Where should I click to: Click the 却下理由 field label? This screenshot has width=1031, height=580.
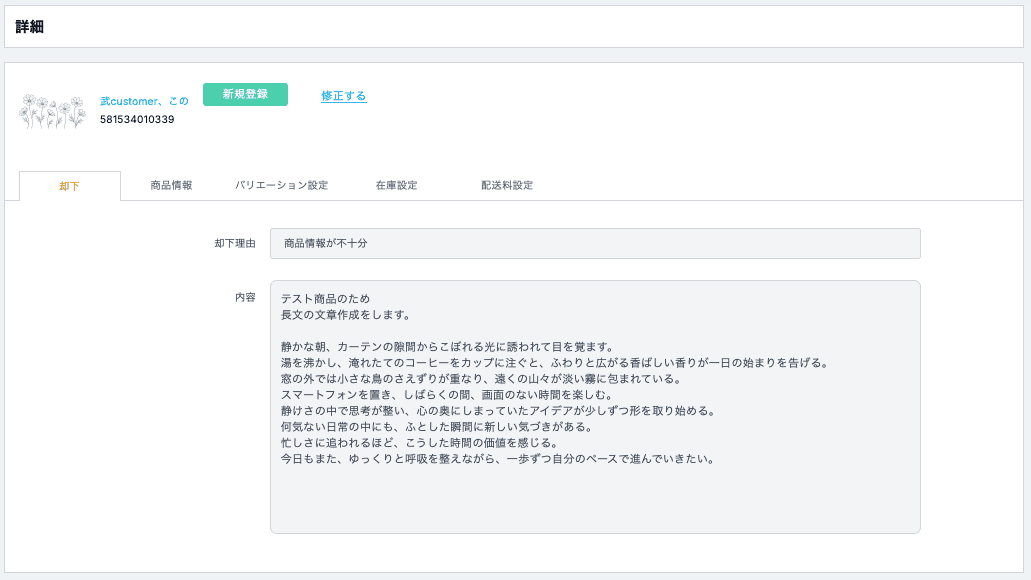coord(235,243)
